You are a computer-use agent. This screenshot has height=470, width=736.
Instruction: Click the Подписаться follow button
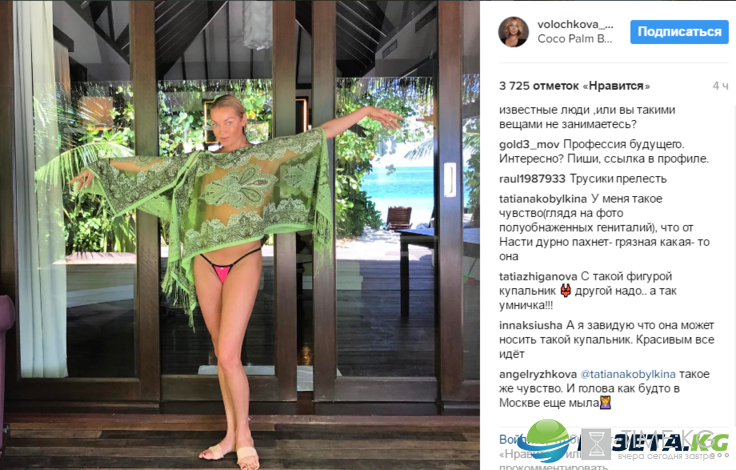pos(679,32)
